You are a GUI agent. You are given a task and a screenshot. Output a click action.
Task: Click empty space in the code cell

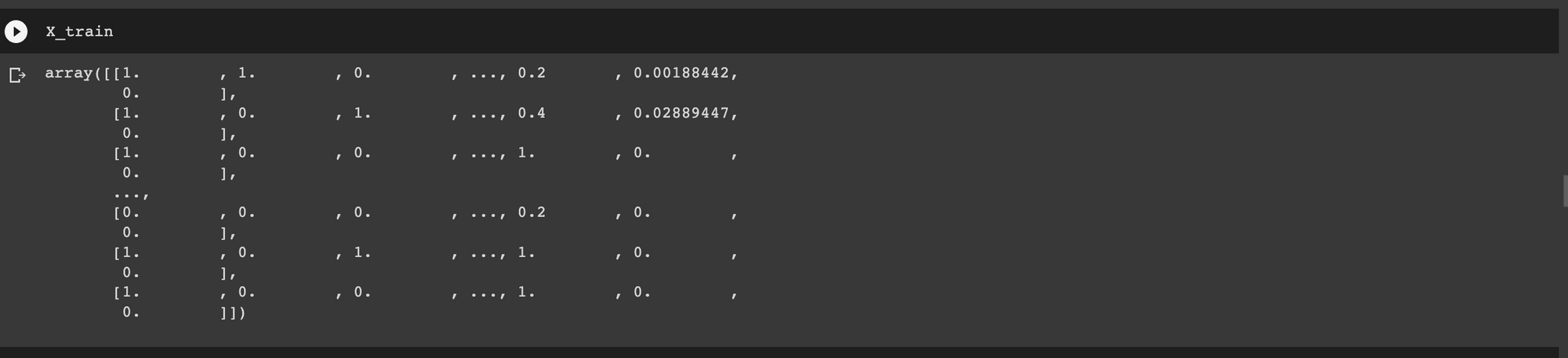point(784,31)
